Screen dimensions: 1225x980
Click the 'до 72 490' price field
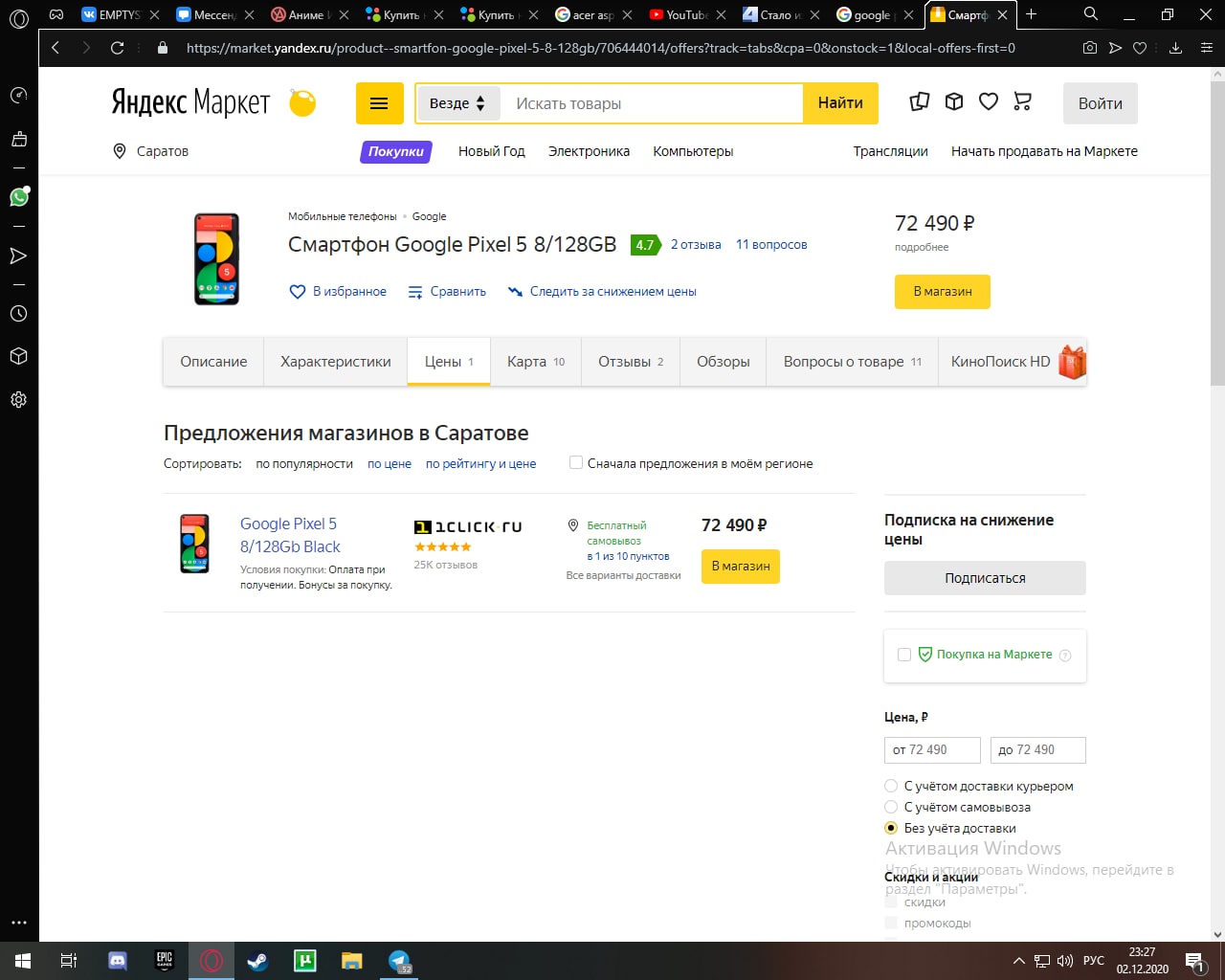(1038, 750)
